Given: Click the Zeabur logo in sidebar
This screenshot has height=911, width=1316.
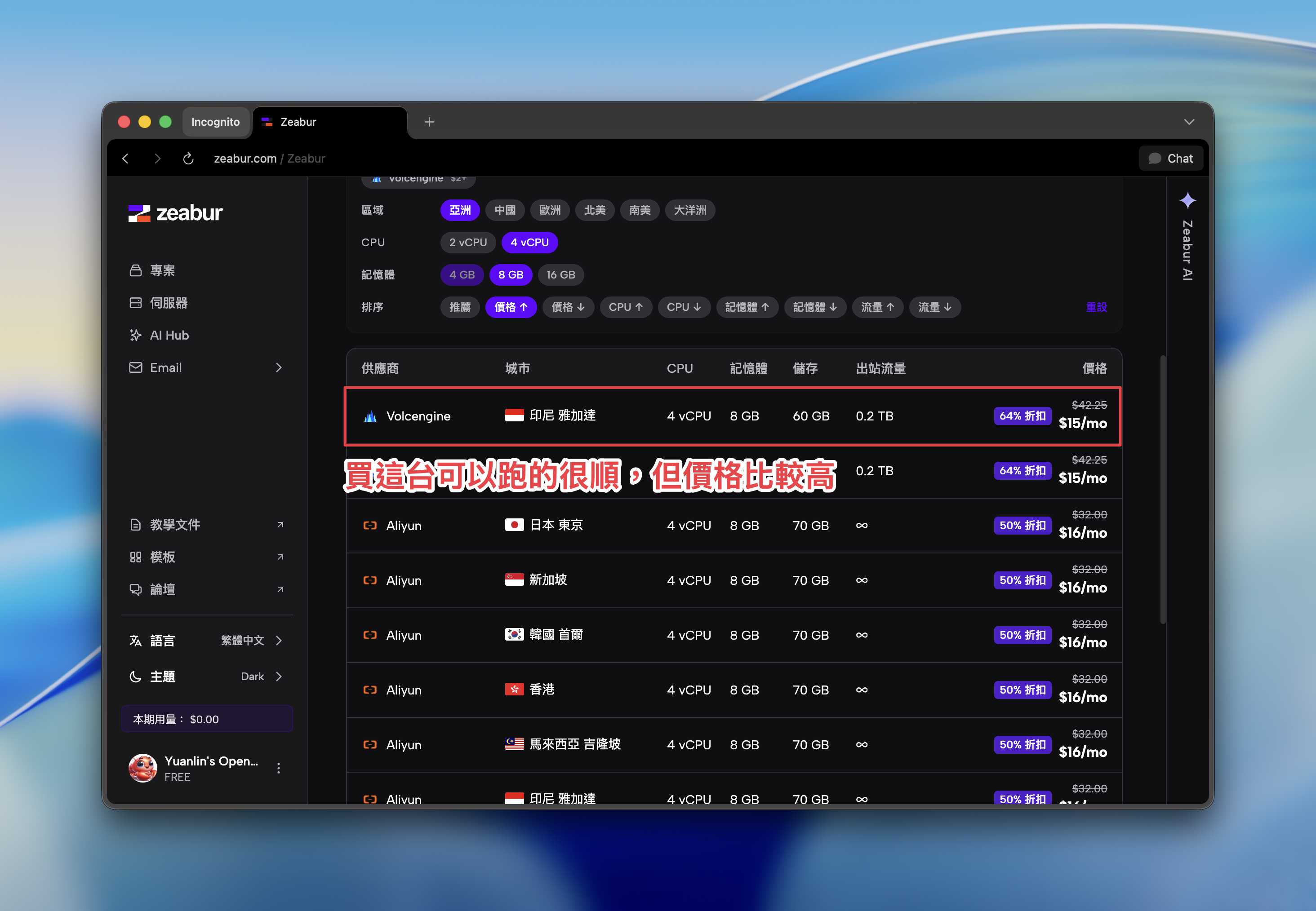Looking at the screenshot, I should pos(175,213).
